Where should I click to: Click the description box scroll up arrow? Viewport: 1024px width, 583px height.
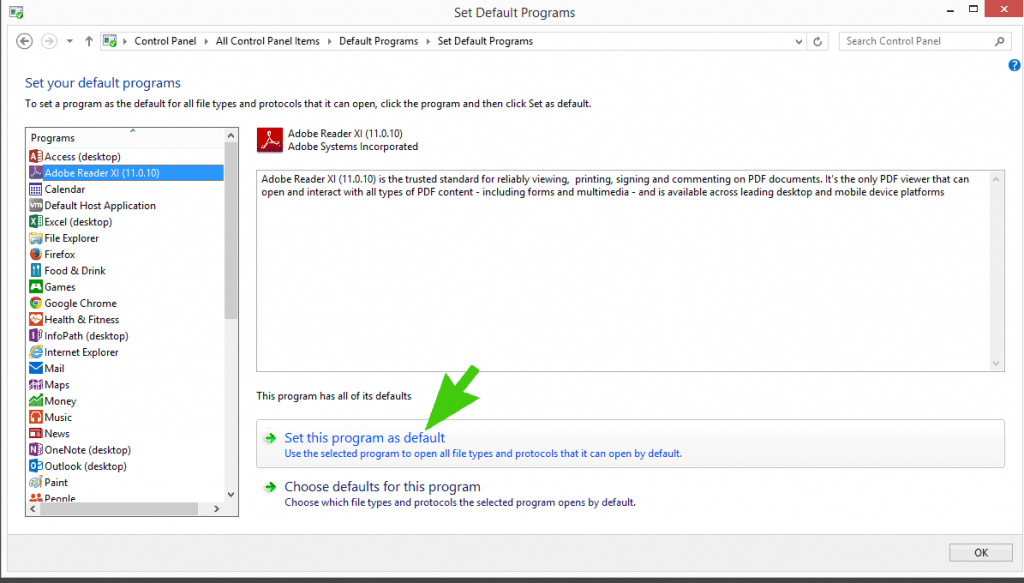tap(996, 179)
